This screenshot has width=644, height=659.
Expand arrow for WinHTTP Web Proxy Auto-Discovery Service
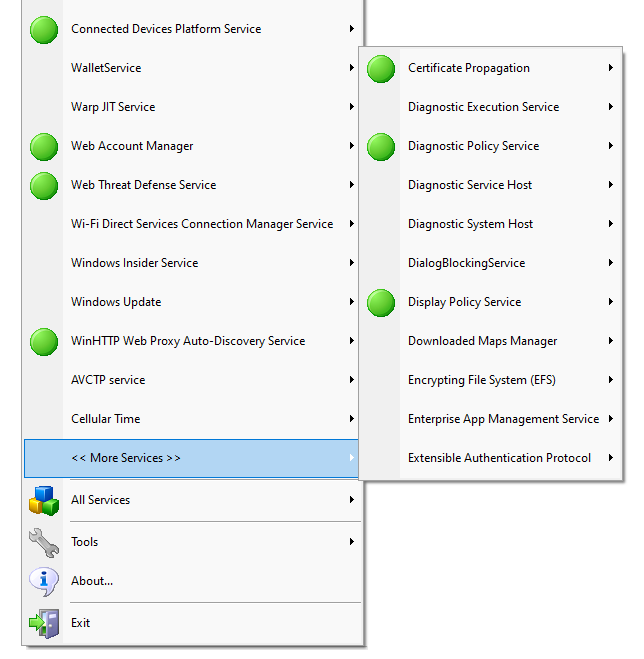[351, 341]
